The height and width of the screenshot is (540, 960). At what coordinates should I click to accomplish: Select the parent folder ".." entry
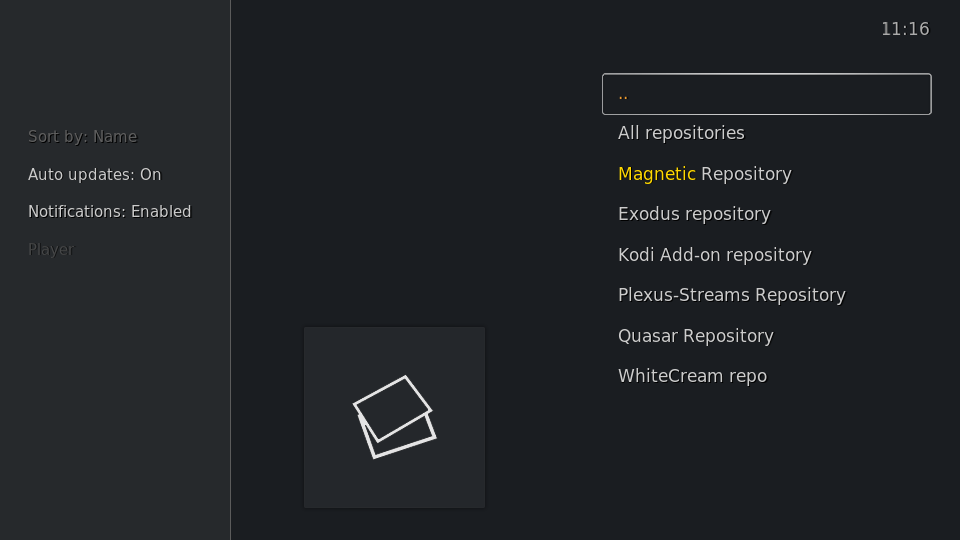tap(767, 94)
